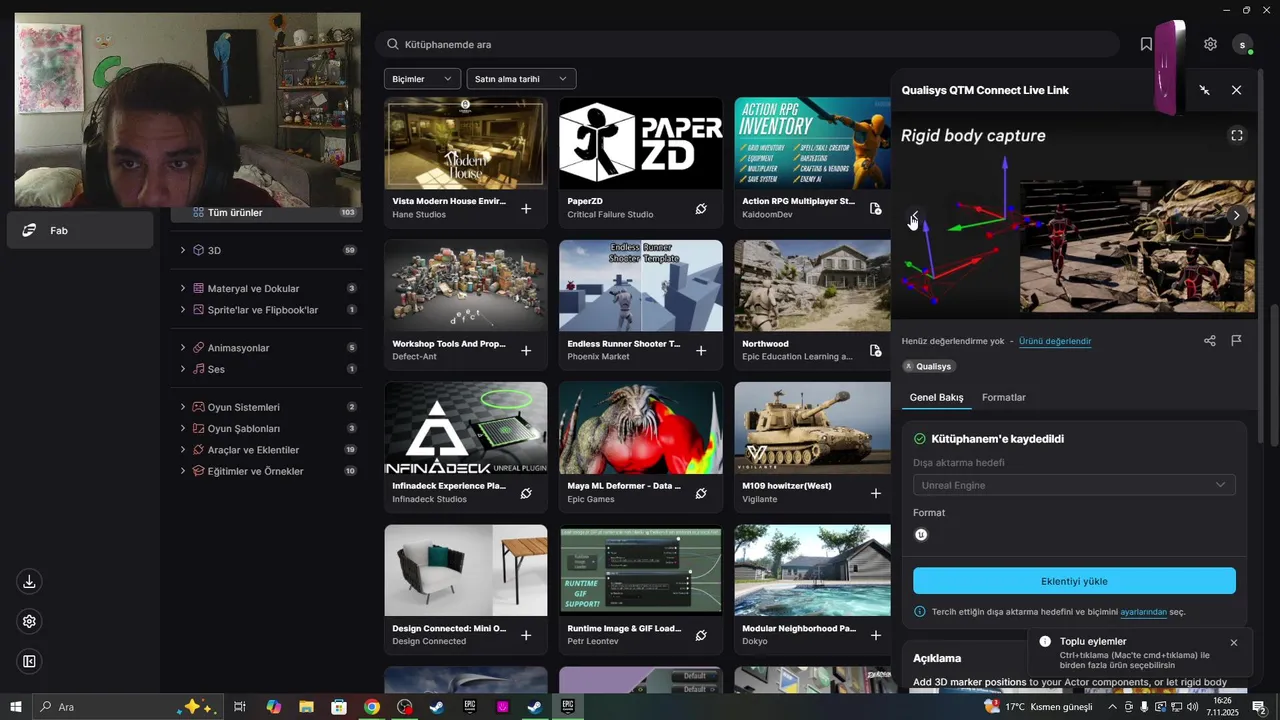Image resolution: width=1280 pixels, height=720 pixels.
Task: Open Microsoft Store from the taskbar
Action: pyautogui.click(x=339, y=707)
